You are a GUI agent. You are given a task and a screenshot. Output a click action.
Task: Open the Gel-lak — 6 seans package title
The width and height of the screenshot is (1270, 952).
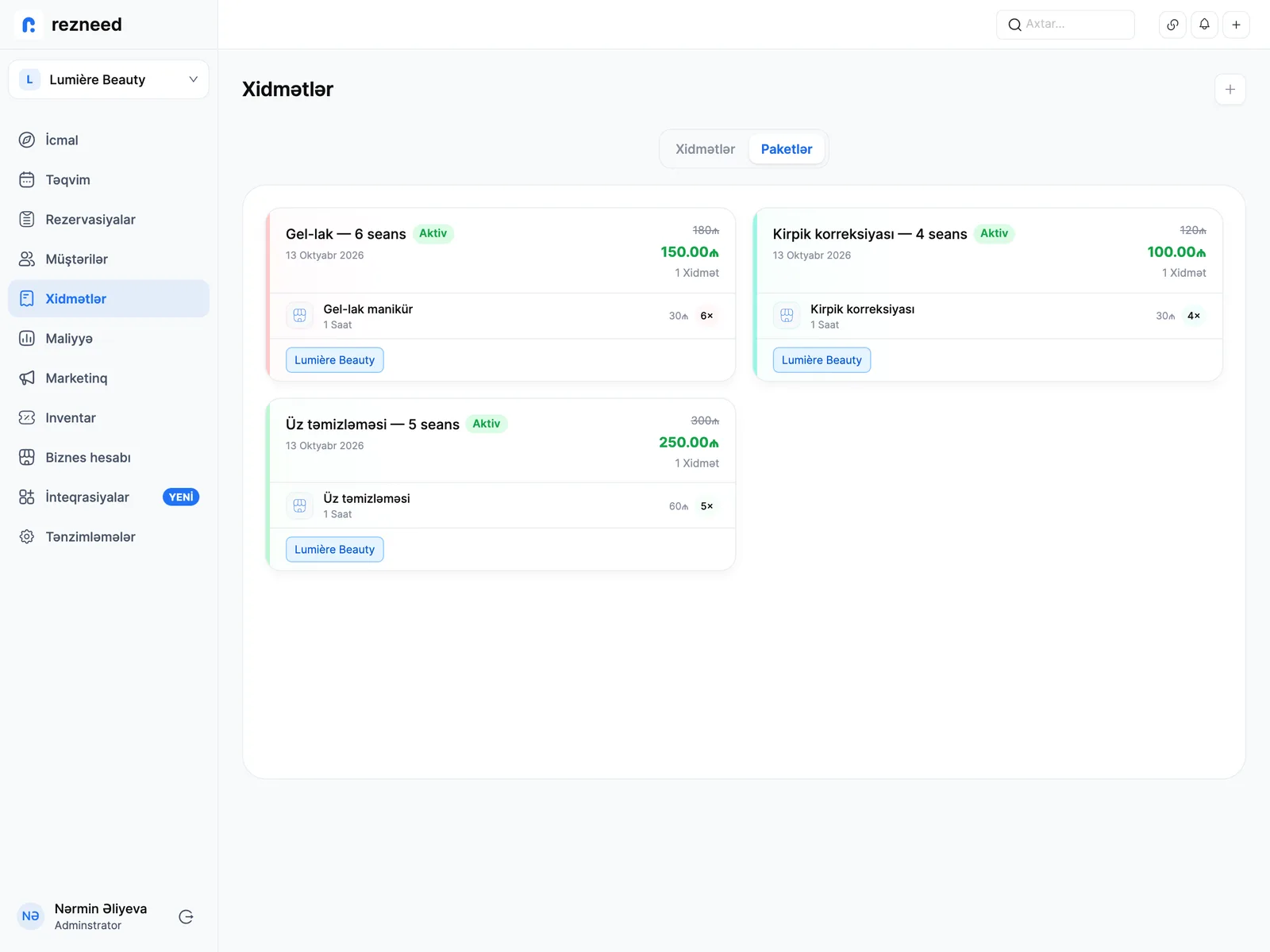[x=346, y=234]
